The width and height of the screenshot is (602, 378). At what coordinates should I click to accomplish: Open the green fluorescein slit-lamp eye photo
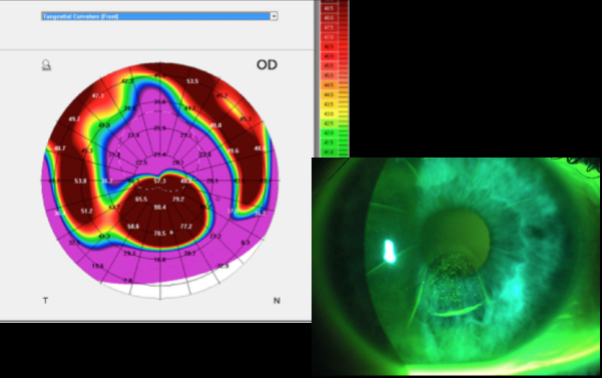pos(456,266)
